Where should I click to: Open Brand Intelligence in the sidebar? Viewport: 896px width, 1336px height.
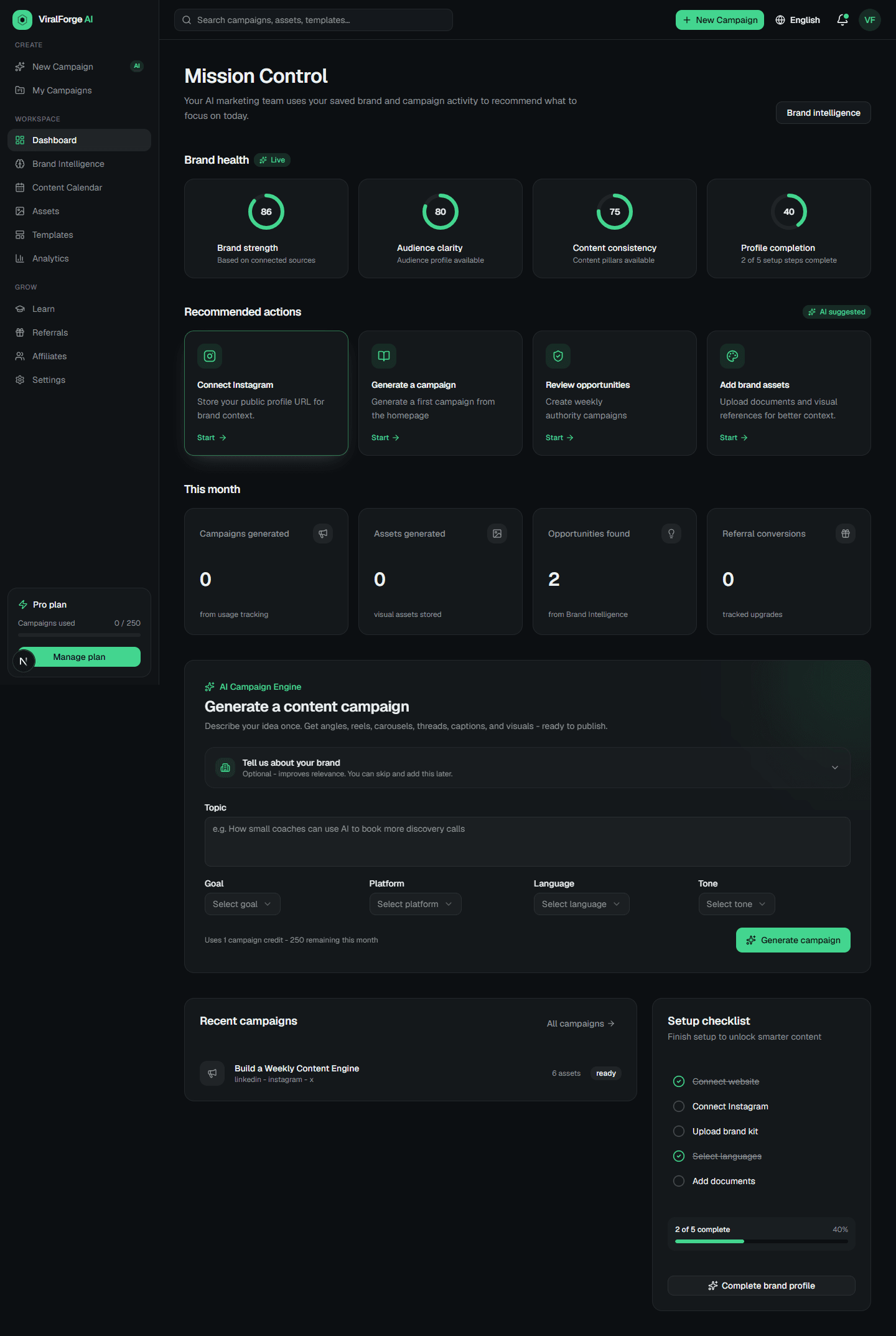coord(79,164)
